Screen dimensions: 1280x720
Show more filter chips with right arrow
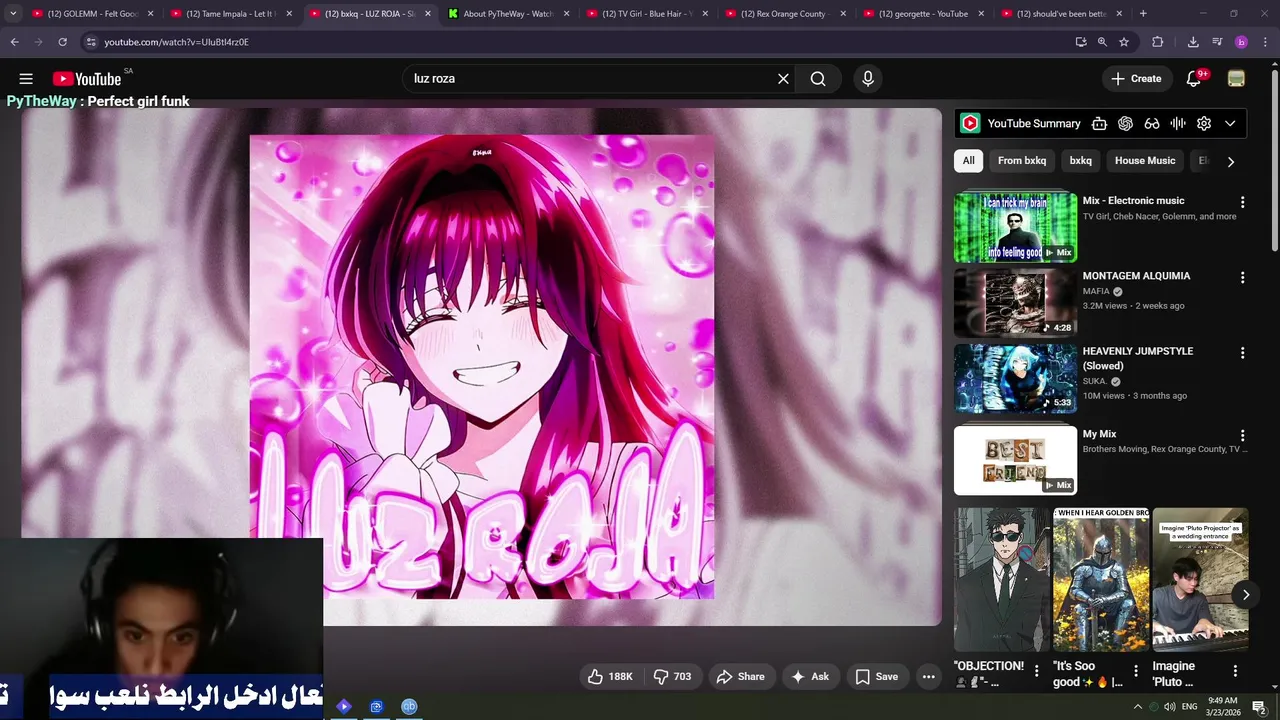coord(1231,161)
